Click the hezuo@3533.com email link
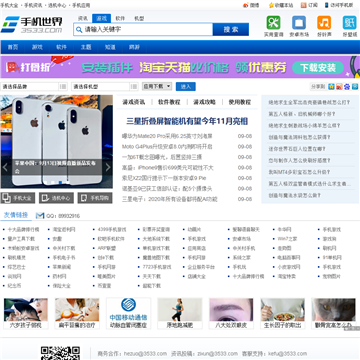The width and height of the screenshot is (360, 360). pos(145,354)
